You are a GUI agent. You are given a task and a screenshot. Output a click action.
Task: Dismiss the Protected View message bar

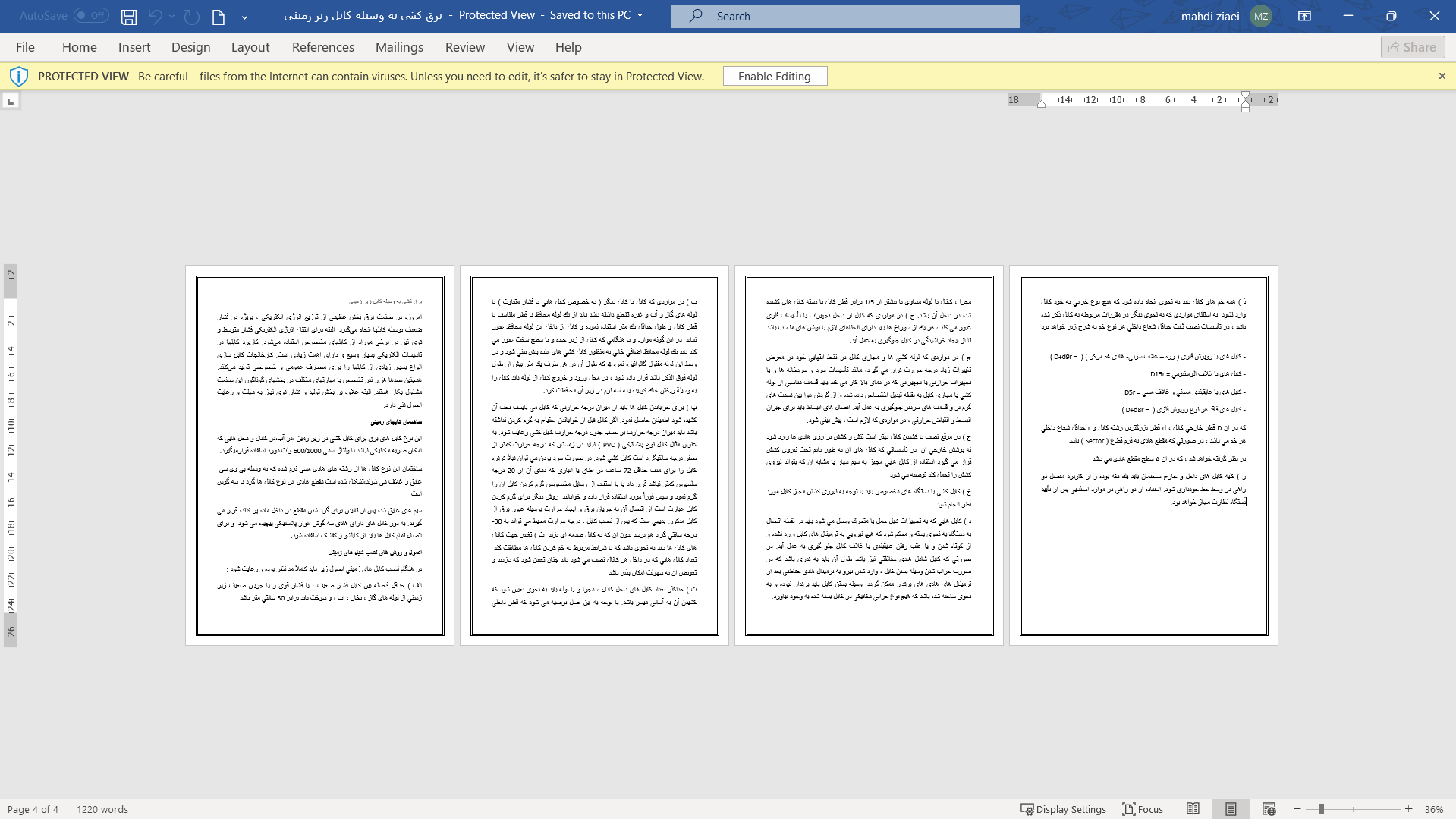[1442, 76]
